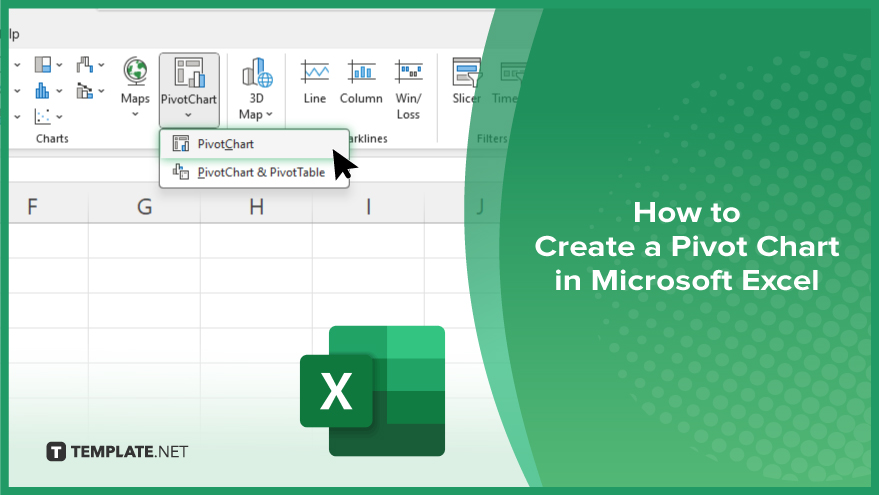
Task: Select column H header
Action: click(257, 207)
